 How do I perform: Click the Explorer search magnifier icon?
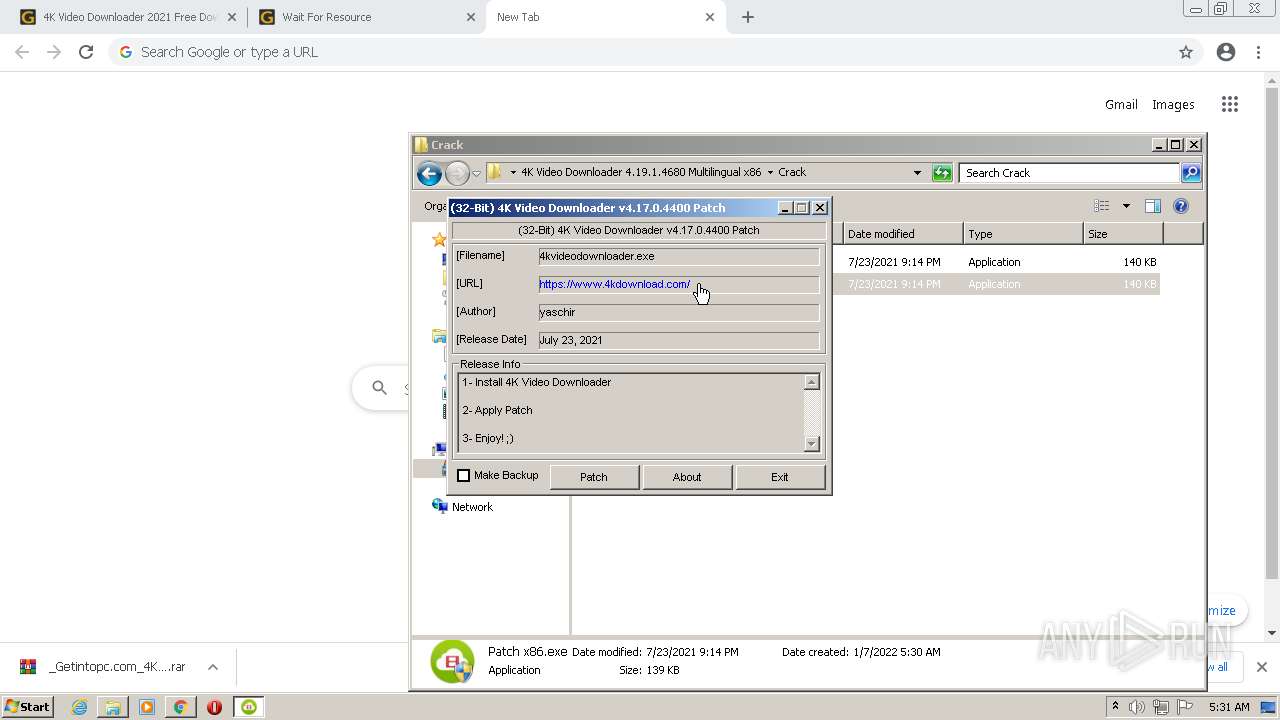tap(1190, 173)
